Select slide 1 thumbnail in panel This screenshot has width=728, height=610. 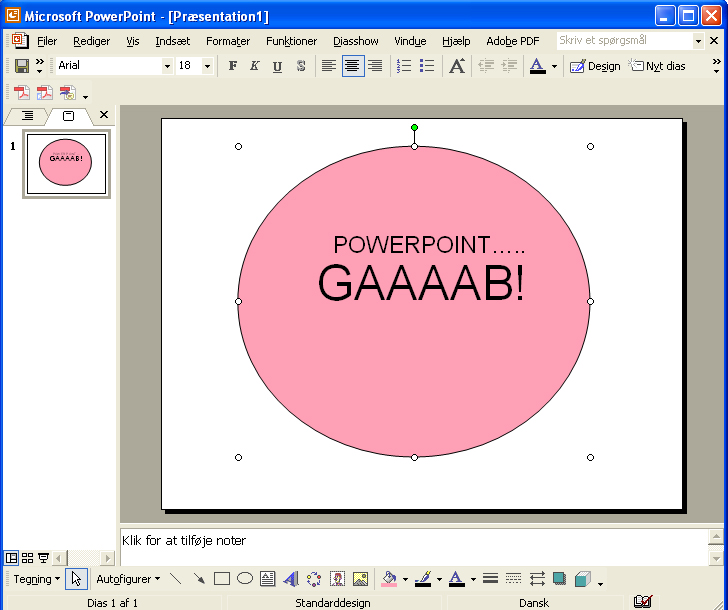(x=66, y=164)
